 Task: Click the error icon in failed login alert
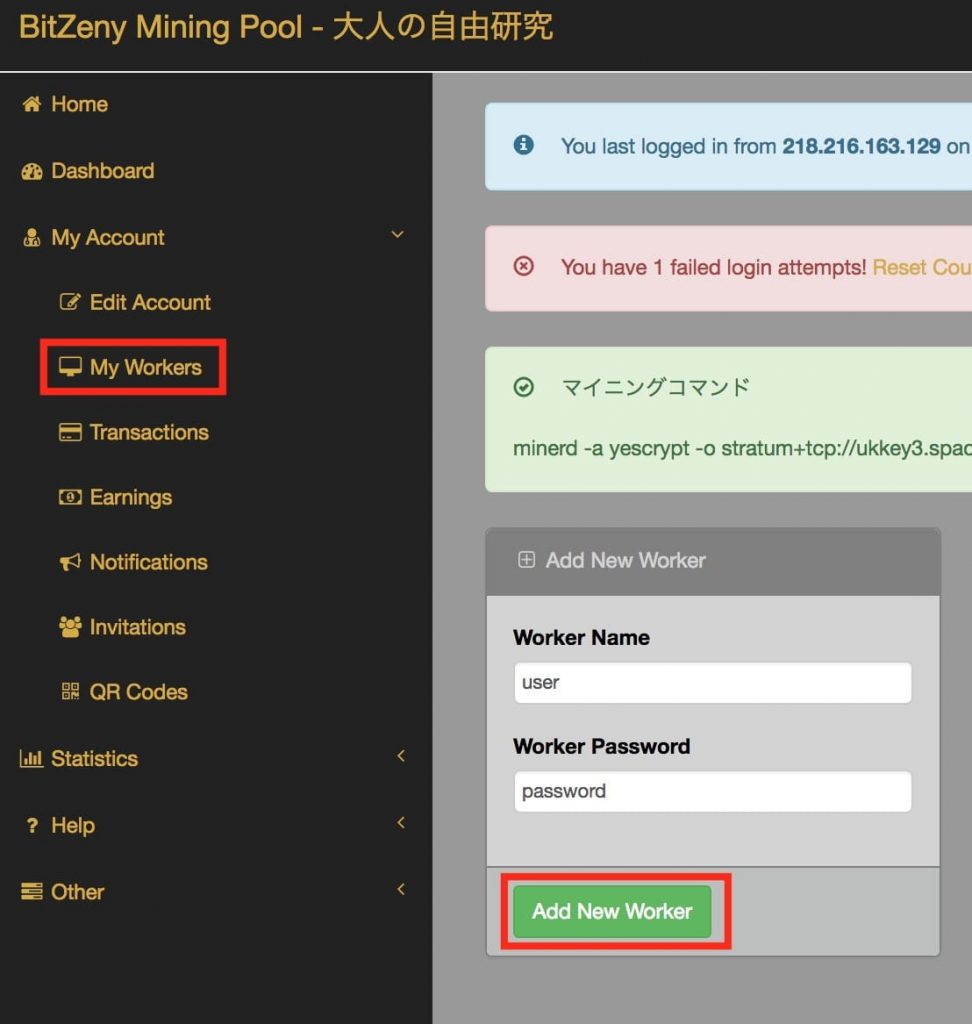(x=523, y=266)
